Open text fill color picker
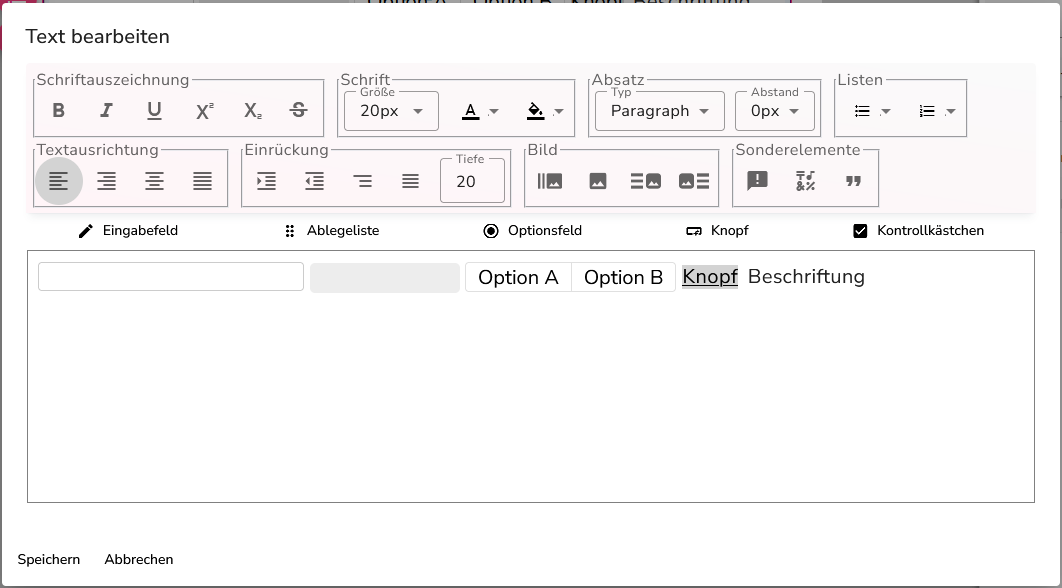The image size is (1062, 588). 545,111
